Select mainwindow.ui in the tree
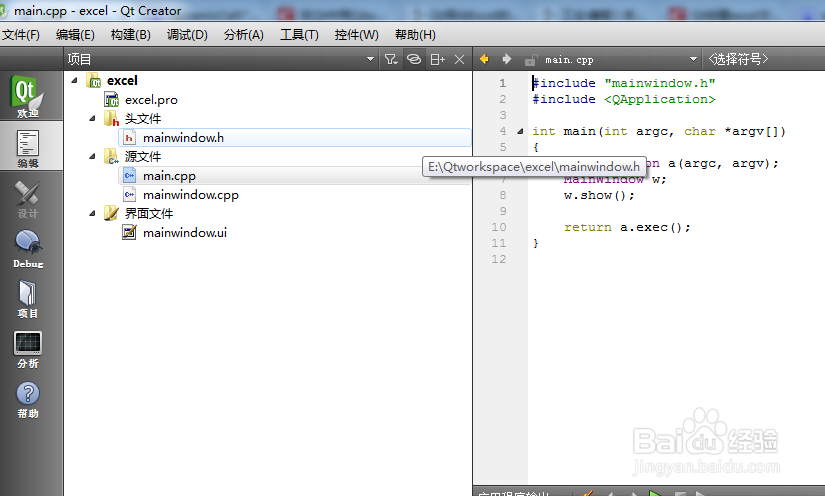The width and height of the screenshot is (825, 496). [185, 232]
